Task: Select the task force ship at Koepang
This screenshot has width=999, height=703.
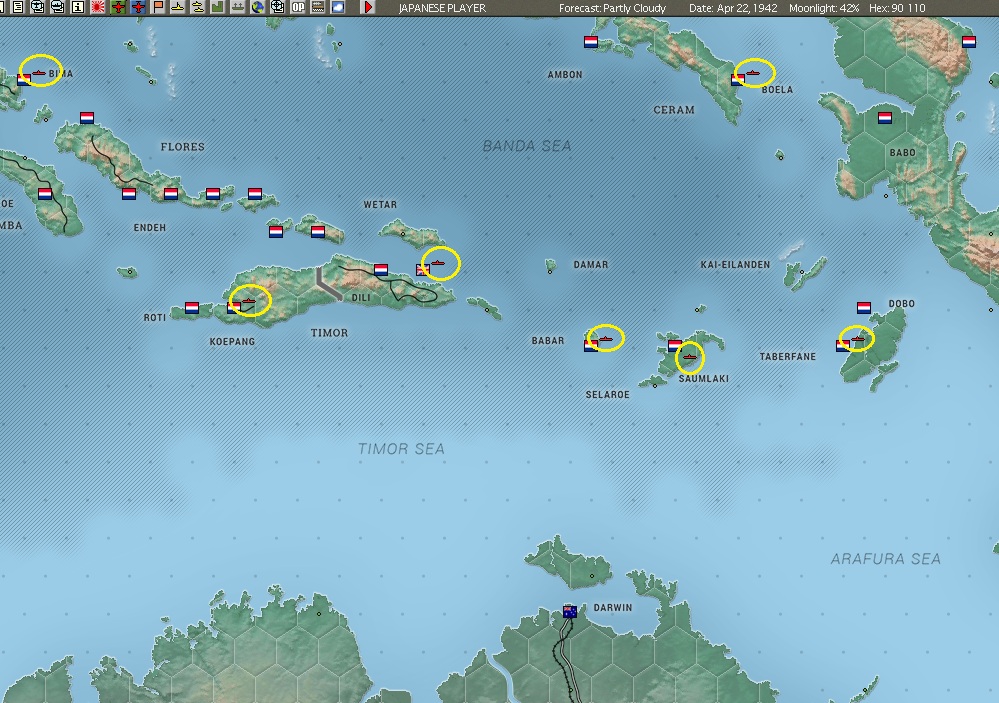Action: [x=248, y=301]
